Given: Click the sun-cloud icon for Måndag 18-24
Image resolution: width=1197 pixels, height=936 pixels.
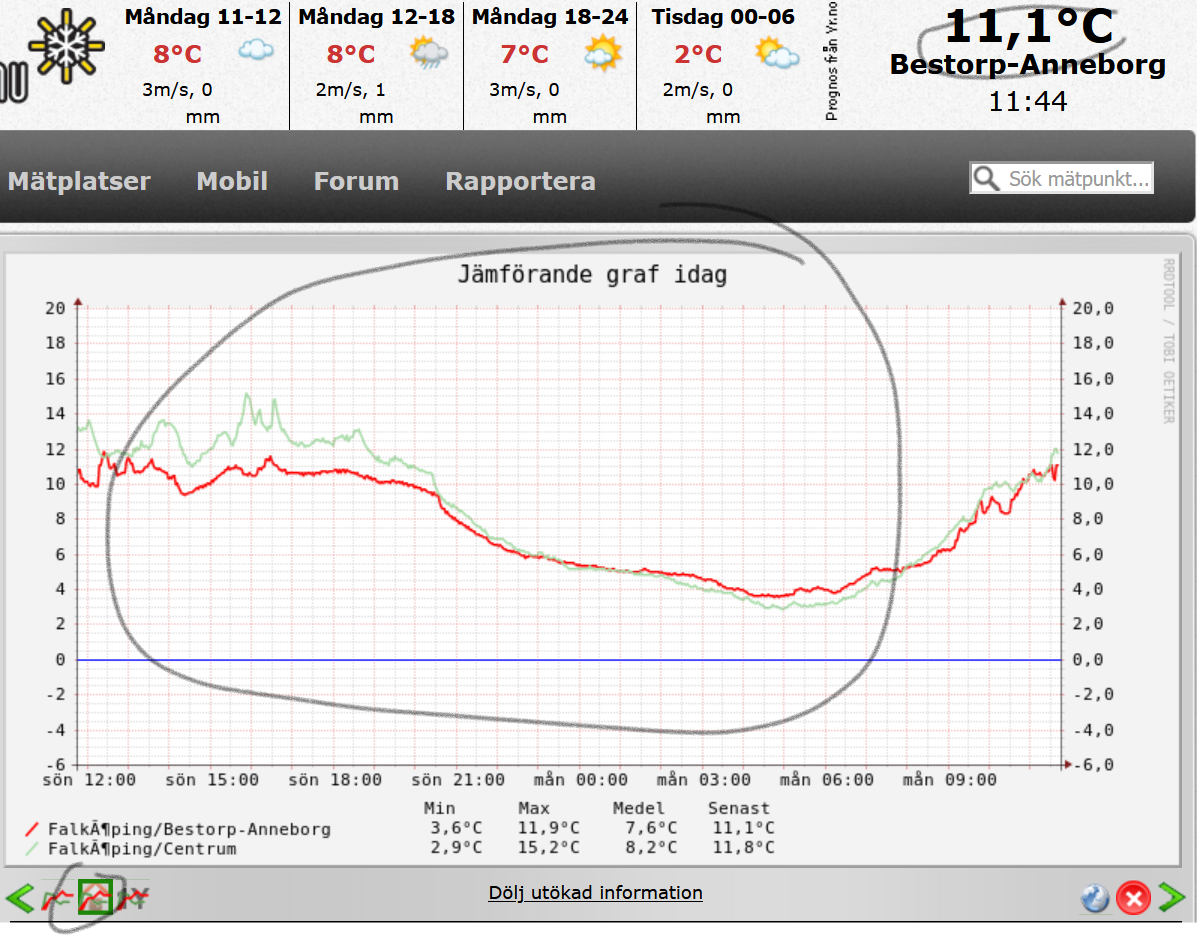Looking at the screenshot, I should pyautogui.click(x=603, y=52).
